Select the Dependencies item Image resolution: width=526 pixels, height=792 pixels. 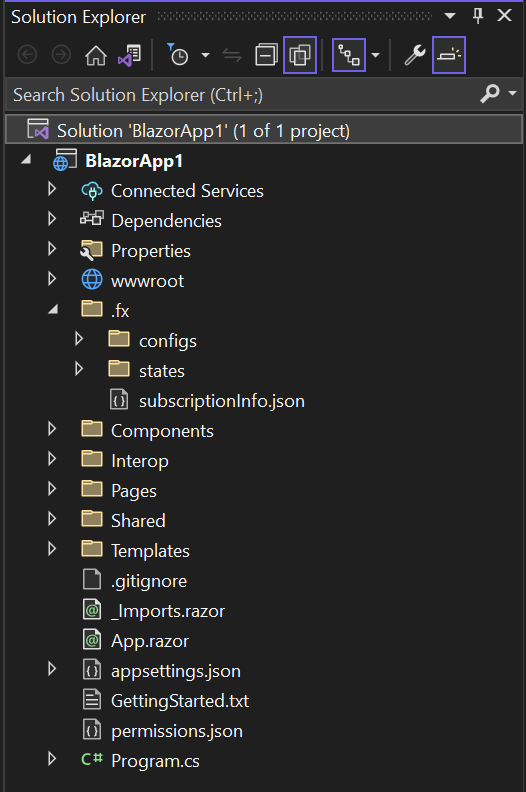166,221
